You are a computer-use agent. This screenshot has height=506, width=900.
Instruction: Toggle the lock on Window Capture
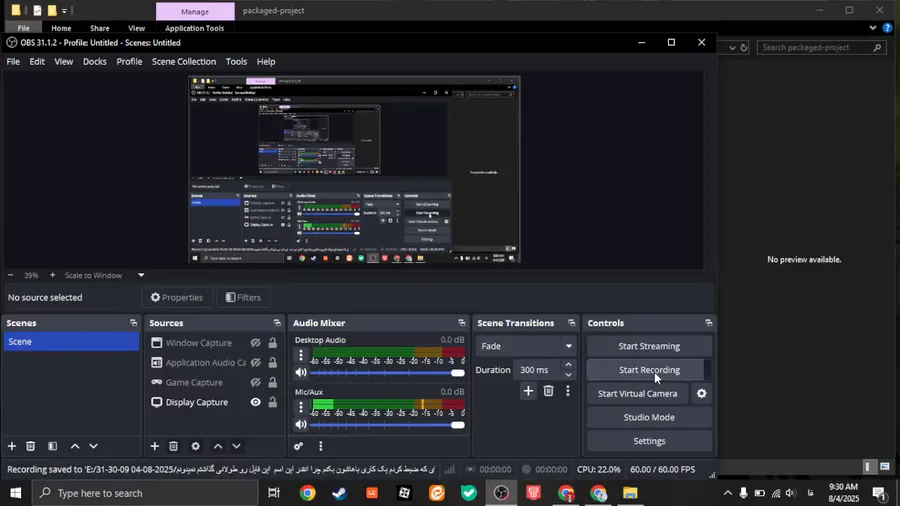click(273, 343)
